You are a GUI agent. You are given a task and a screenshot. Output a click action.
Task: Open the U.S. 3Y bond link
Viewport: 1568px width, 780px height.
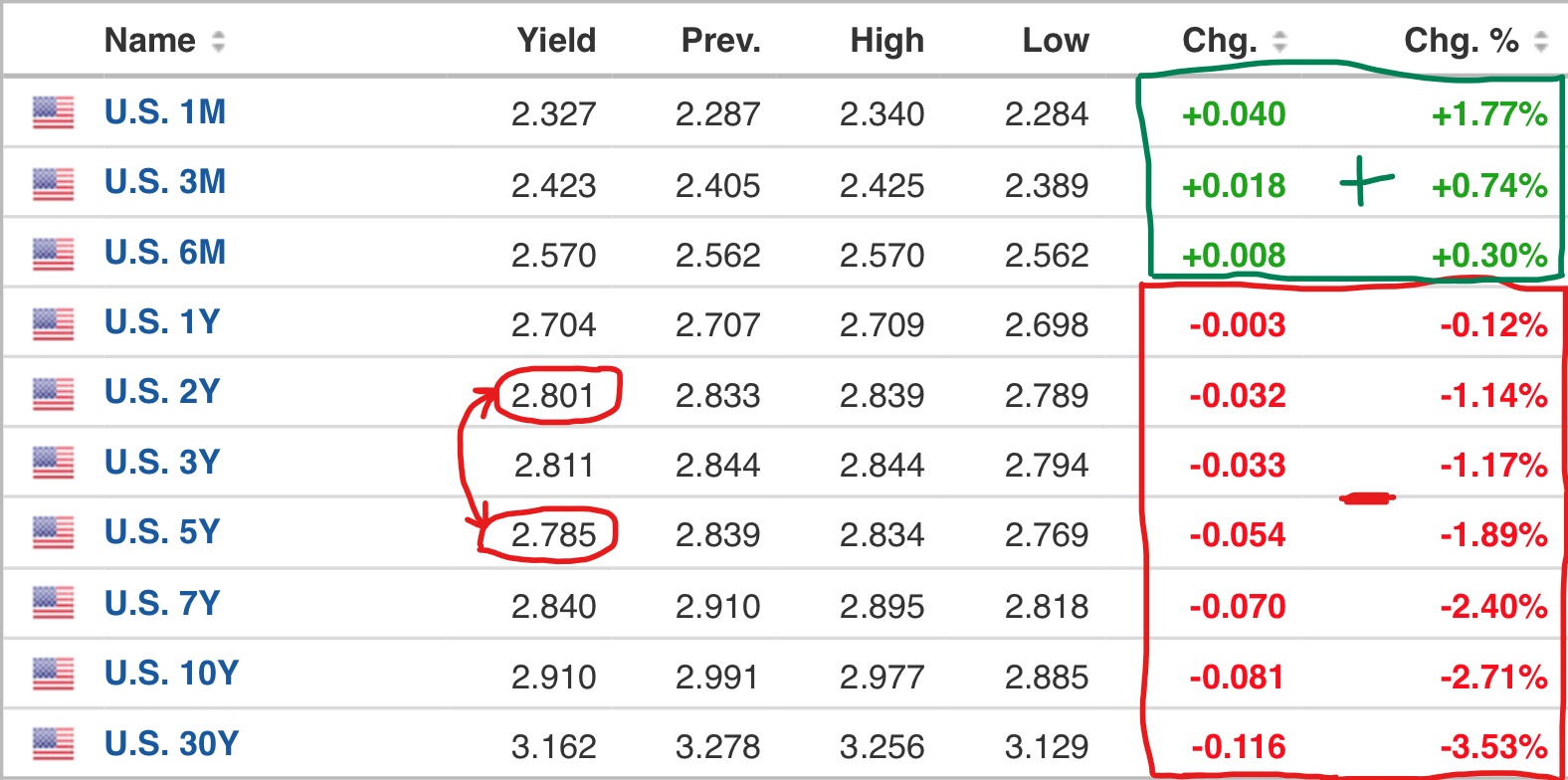(x=162, y=463)
